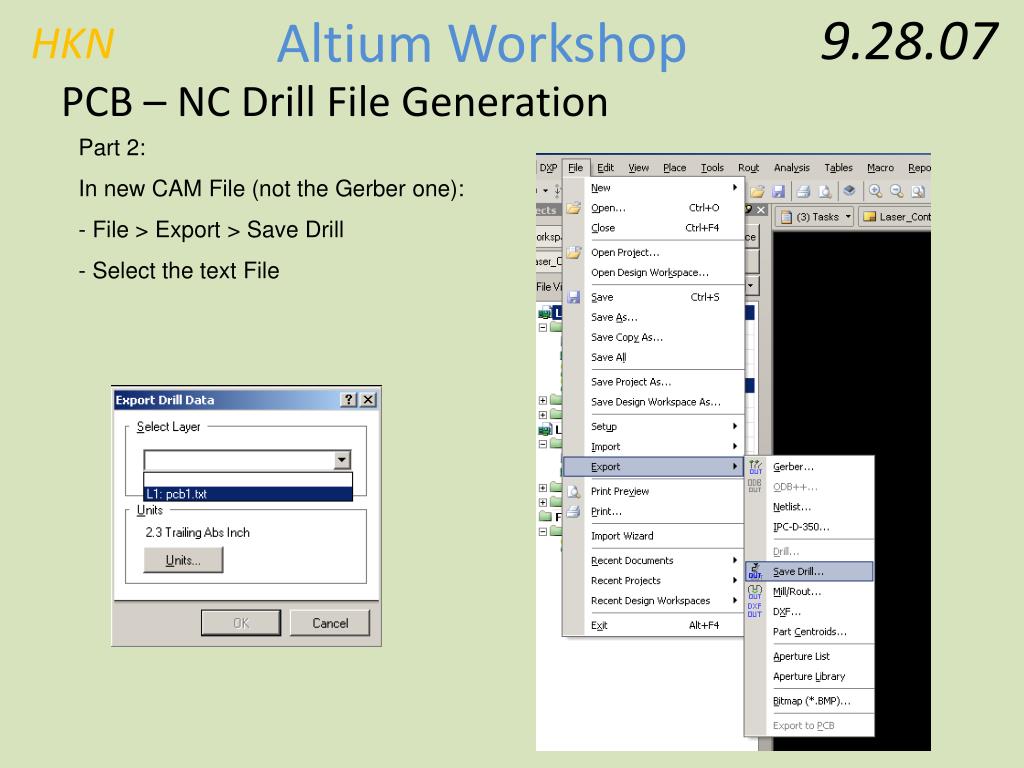This screenshot has width=1024, height=768.
Task: Click the print preview toolbar icon
Action: pyautogui.click(x=825, y=191)
